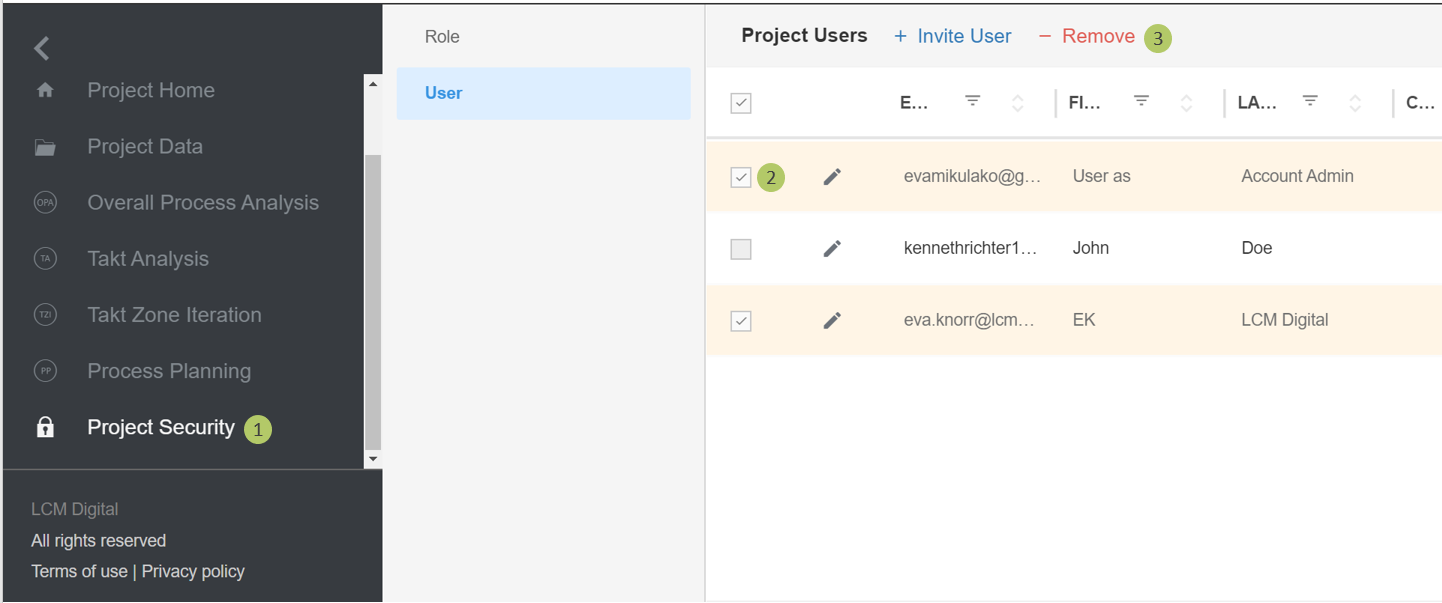Toggle the select-all checkbox in the table header
The image size is (1442, 603).
point(741,103)
